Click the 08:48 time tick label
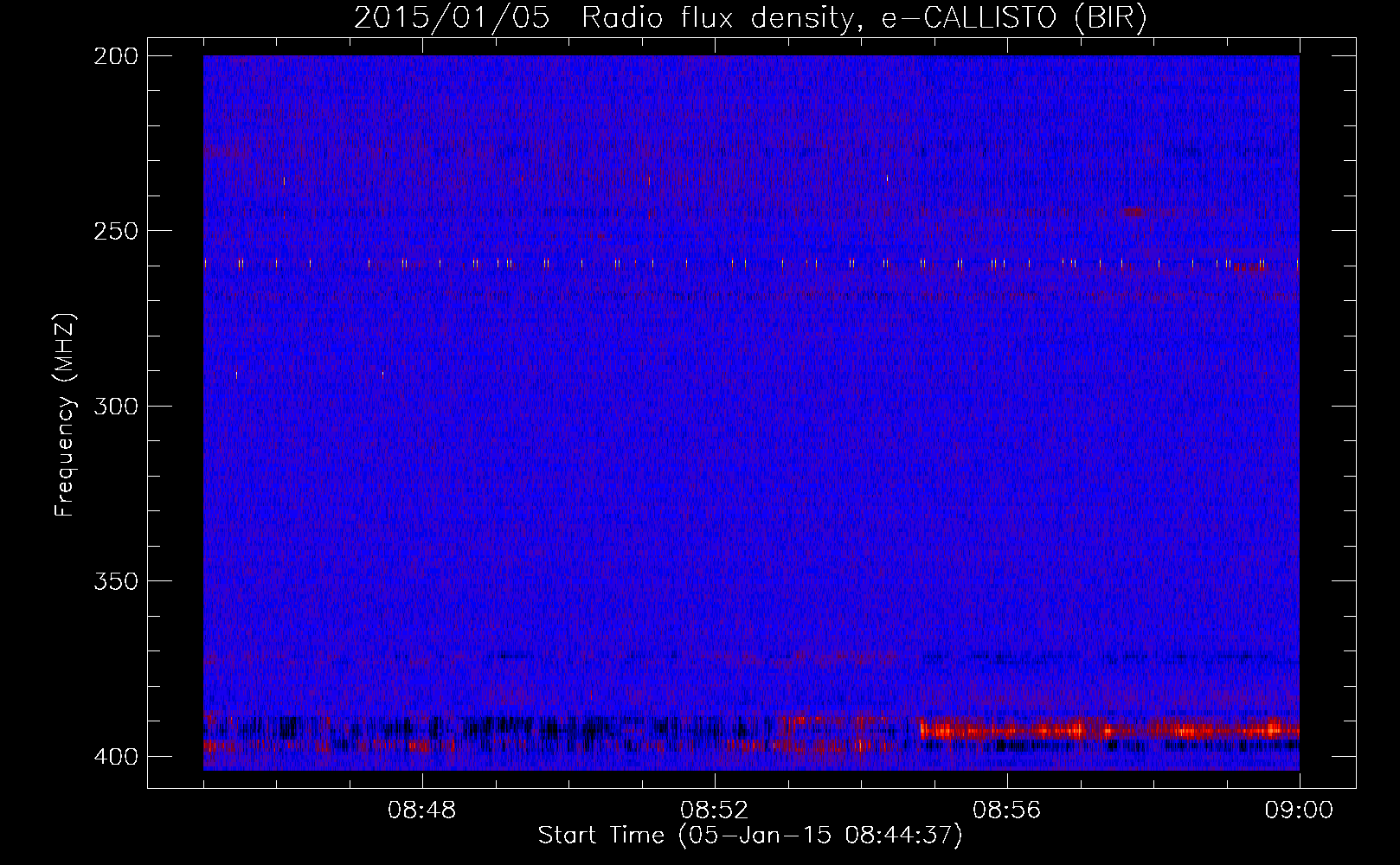 coord(422,811)
